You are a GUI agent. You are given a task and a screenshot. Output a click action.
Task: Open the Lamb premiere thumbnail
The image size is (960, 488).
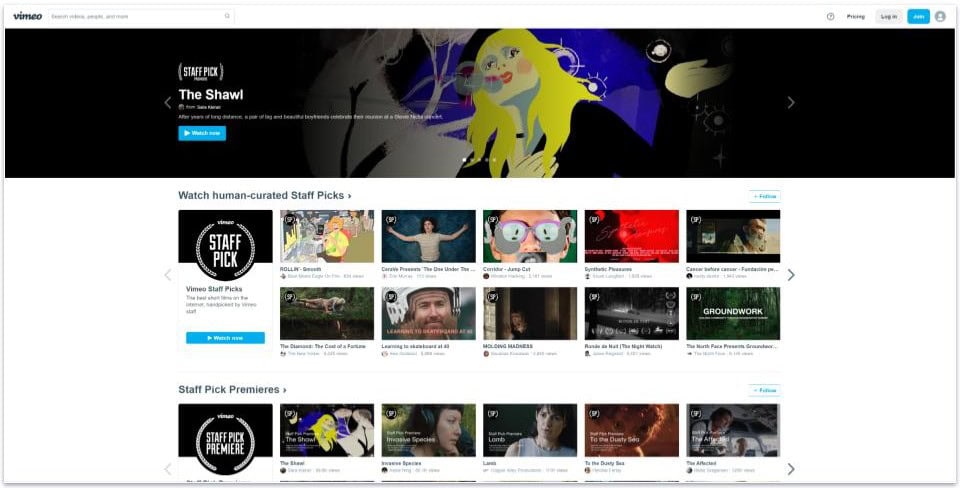(x=530, y=430)
